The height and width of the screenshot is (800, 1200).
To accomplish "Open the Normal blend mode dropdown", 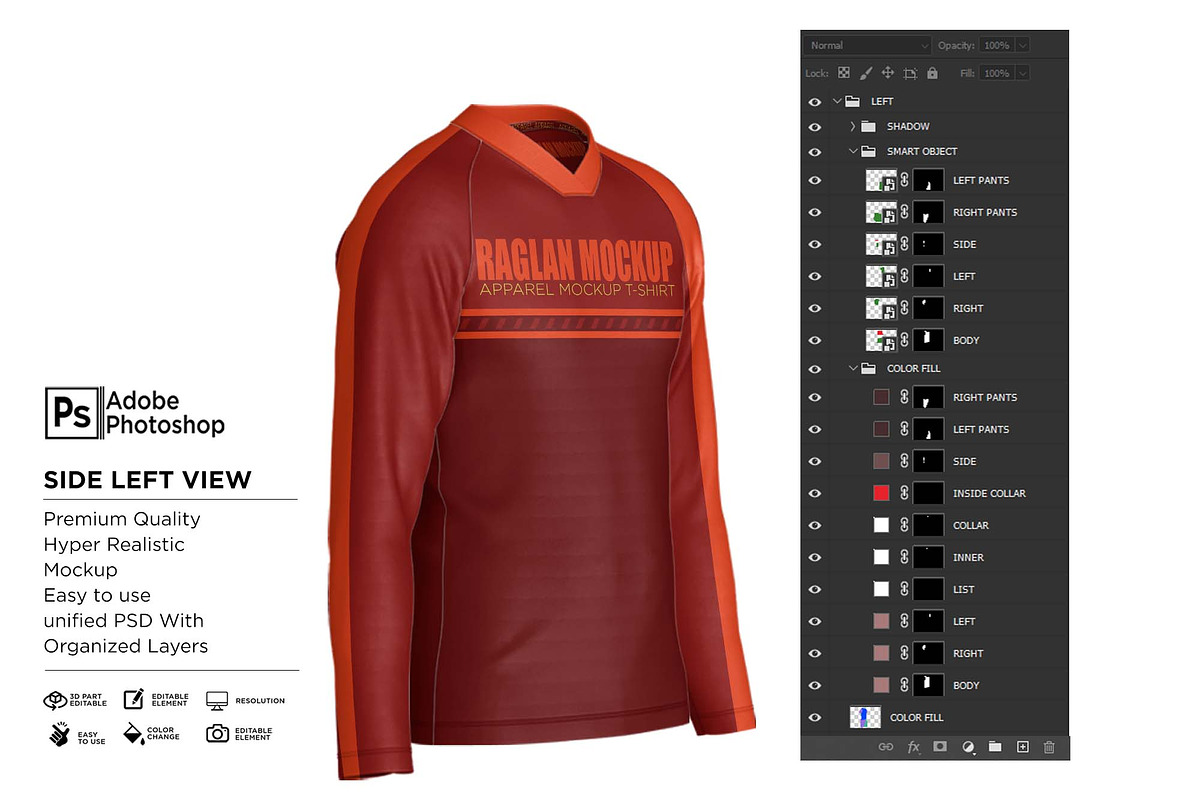I will coord(868,45).
